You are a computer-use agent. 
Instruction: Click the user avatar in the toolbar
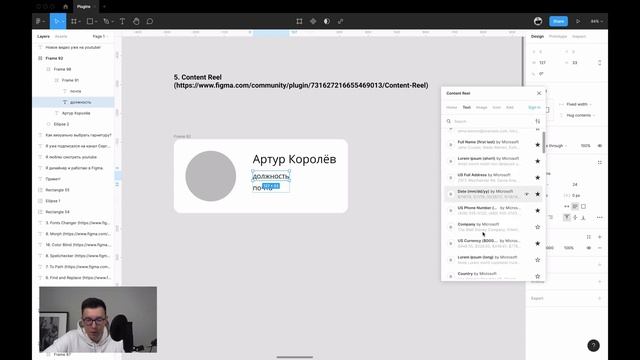538,21
